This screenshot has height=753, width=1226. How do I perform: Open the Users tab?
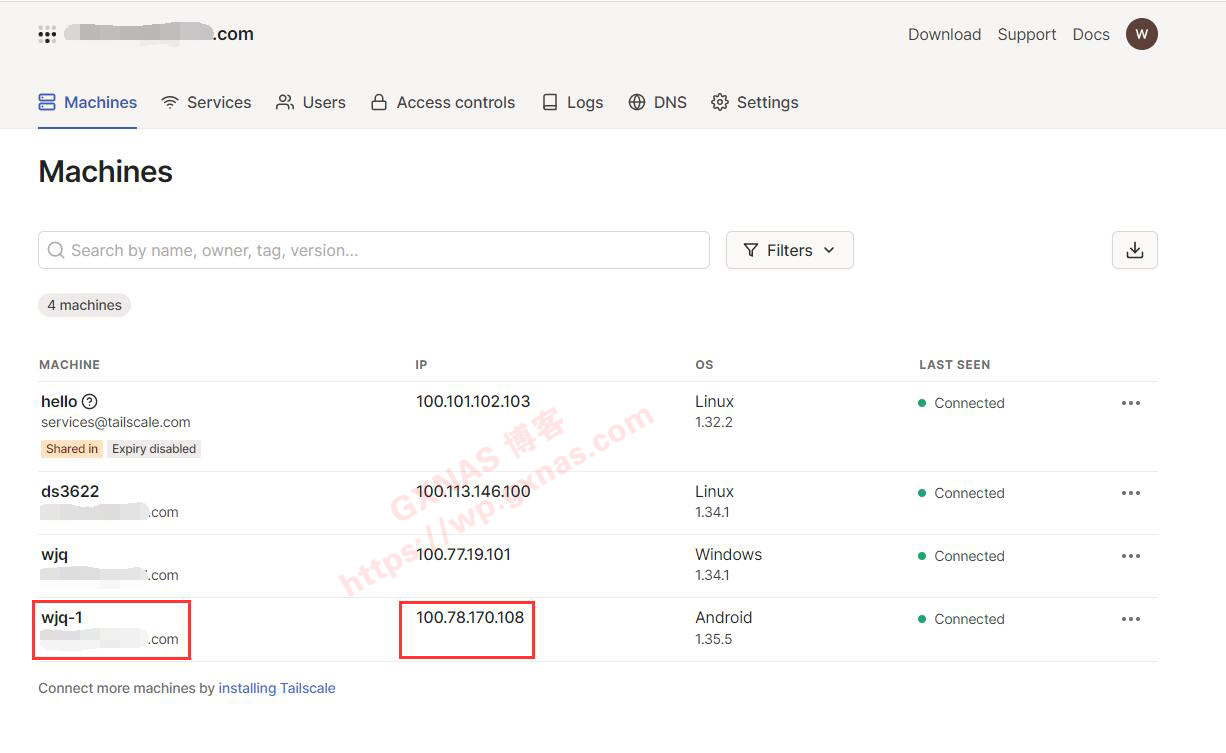[311, 102]
